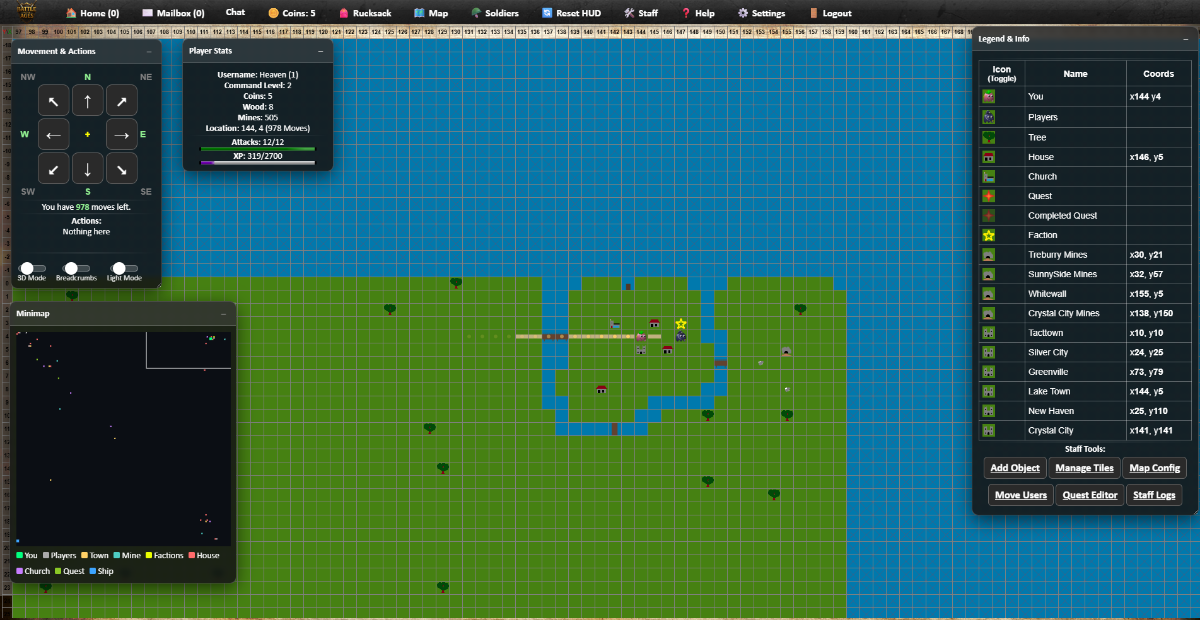Open the Quest Editor button
The width and height of the screenshot is (1200, 620).
tap(1089, 495)
